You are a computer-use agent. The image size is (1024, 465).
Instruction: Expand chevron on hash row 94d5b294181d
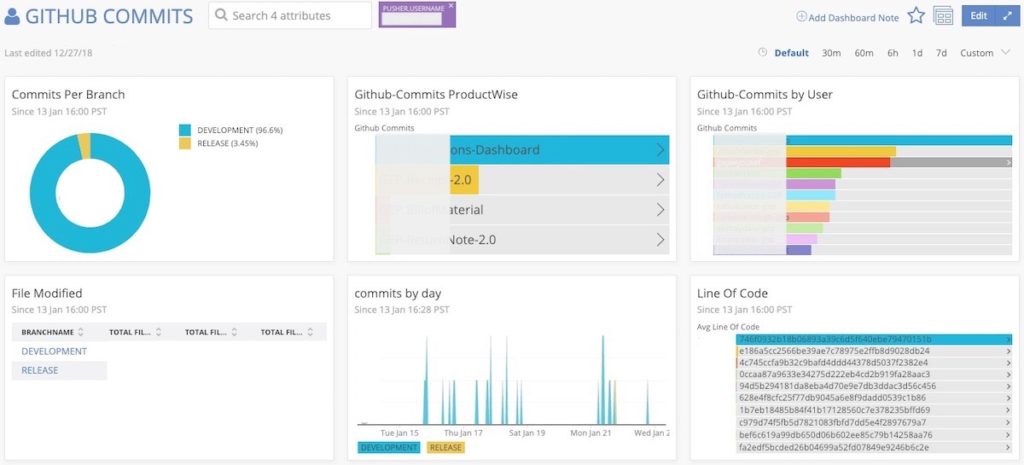tap(1009, 387)
